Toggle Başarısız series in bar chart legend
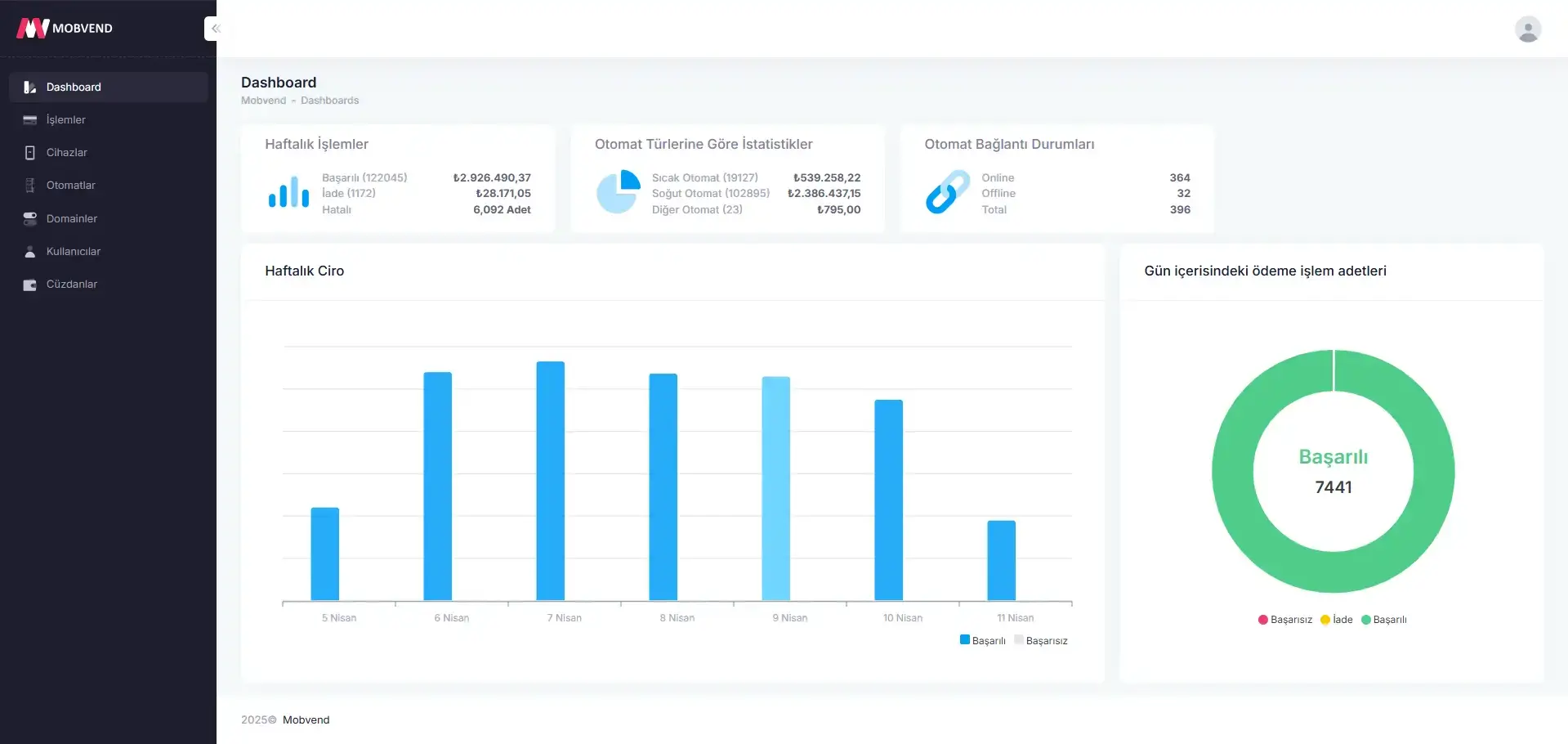This screenshot has width=1568, height=744. click(x=1041, y=640)
